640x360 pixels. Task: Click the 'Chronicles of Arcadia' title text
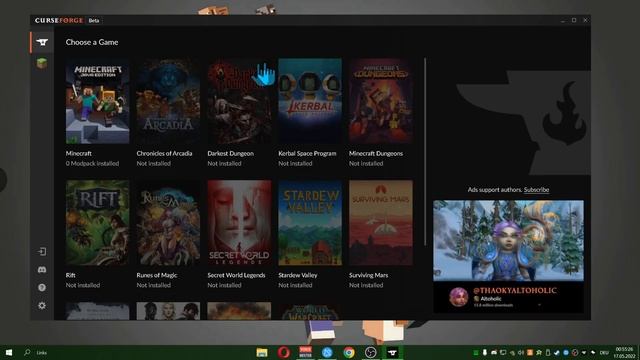pyautogui.click(x=164, y=153)
